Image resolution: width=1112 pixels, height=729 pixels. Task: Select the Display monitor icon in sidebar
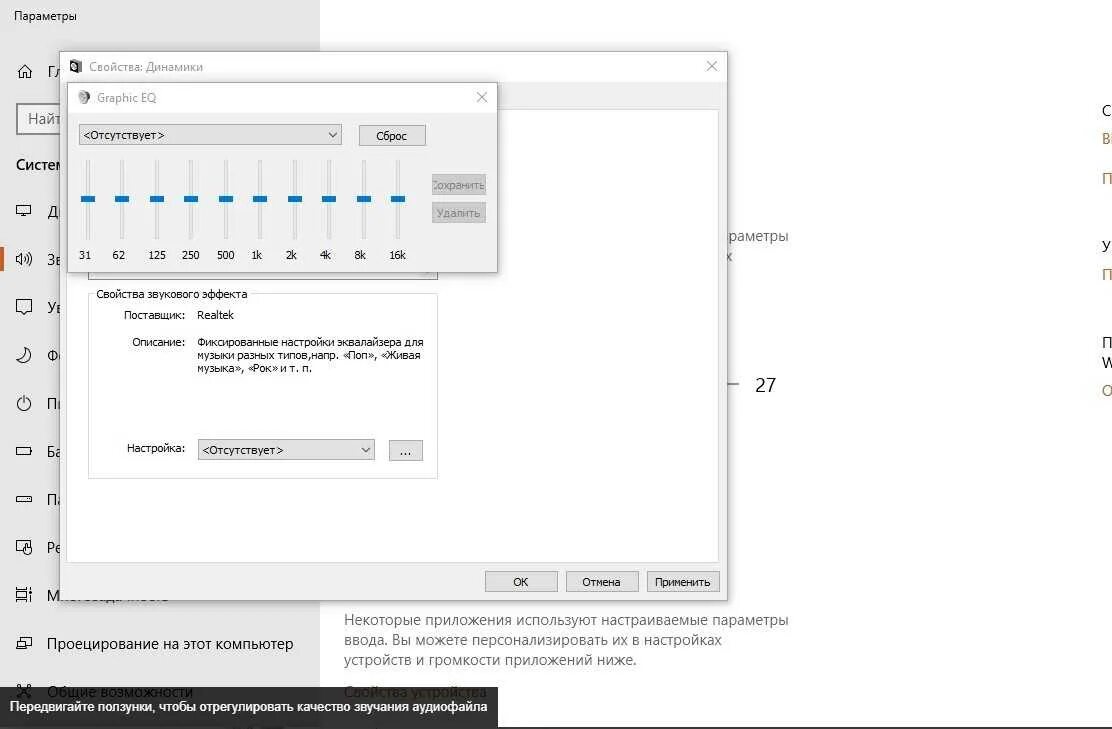click(x=24, y=211)
